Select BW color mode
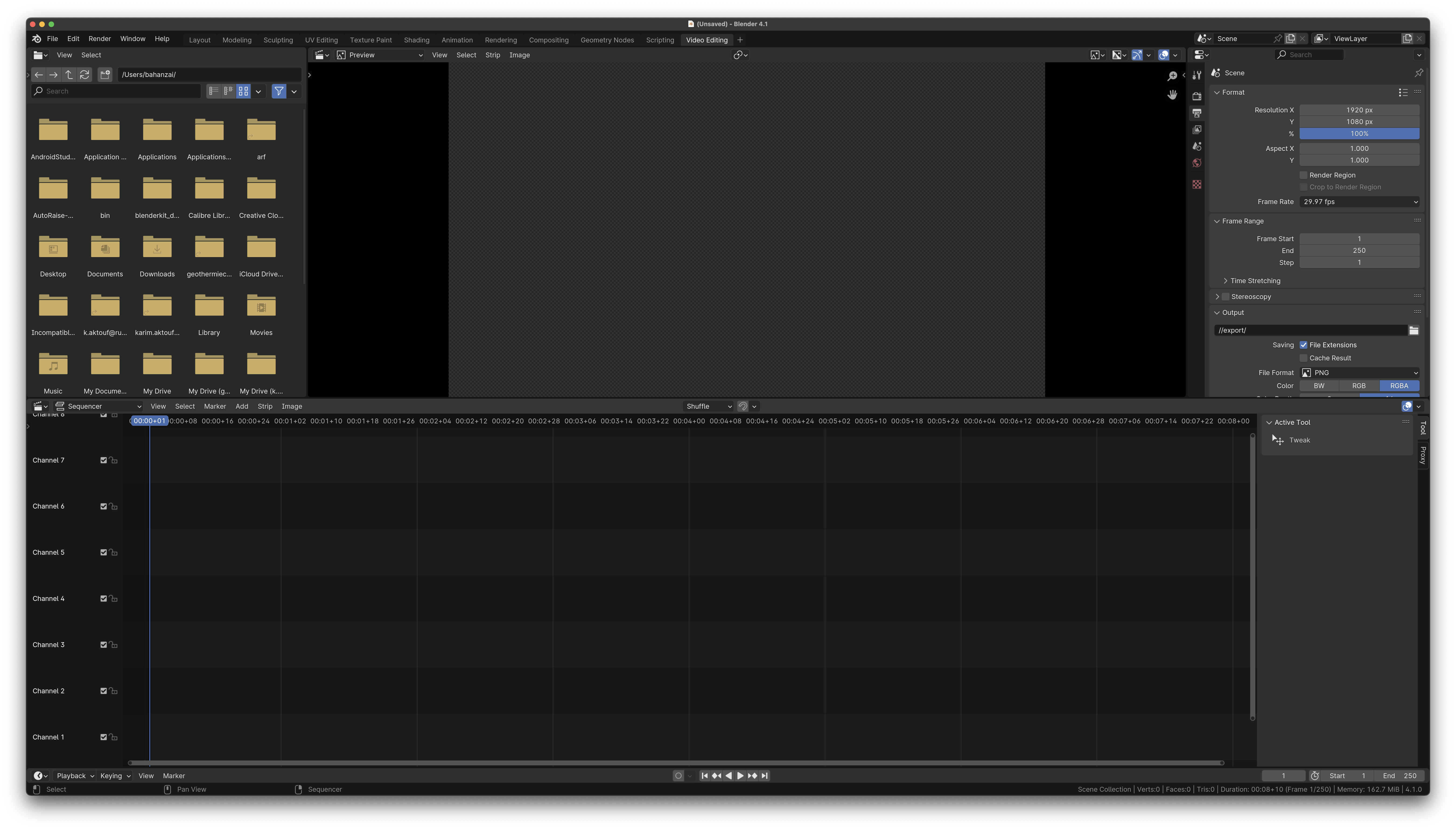 point(1319,386)
